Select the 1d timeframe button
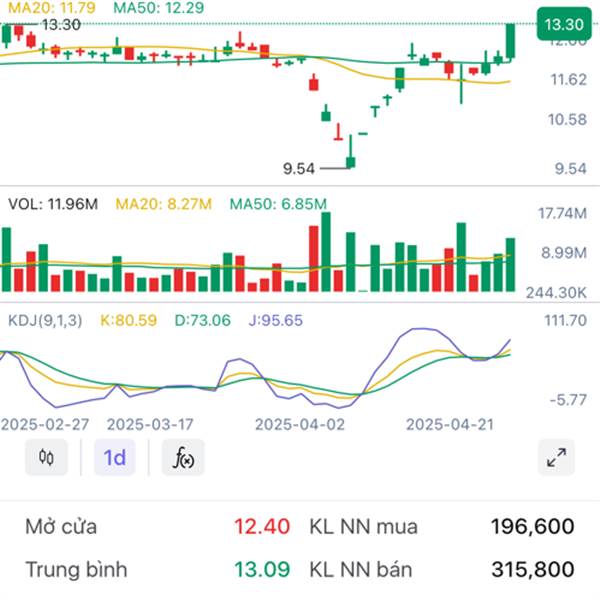Viewport: 600px width, 600px height. (115, 457)
